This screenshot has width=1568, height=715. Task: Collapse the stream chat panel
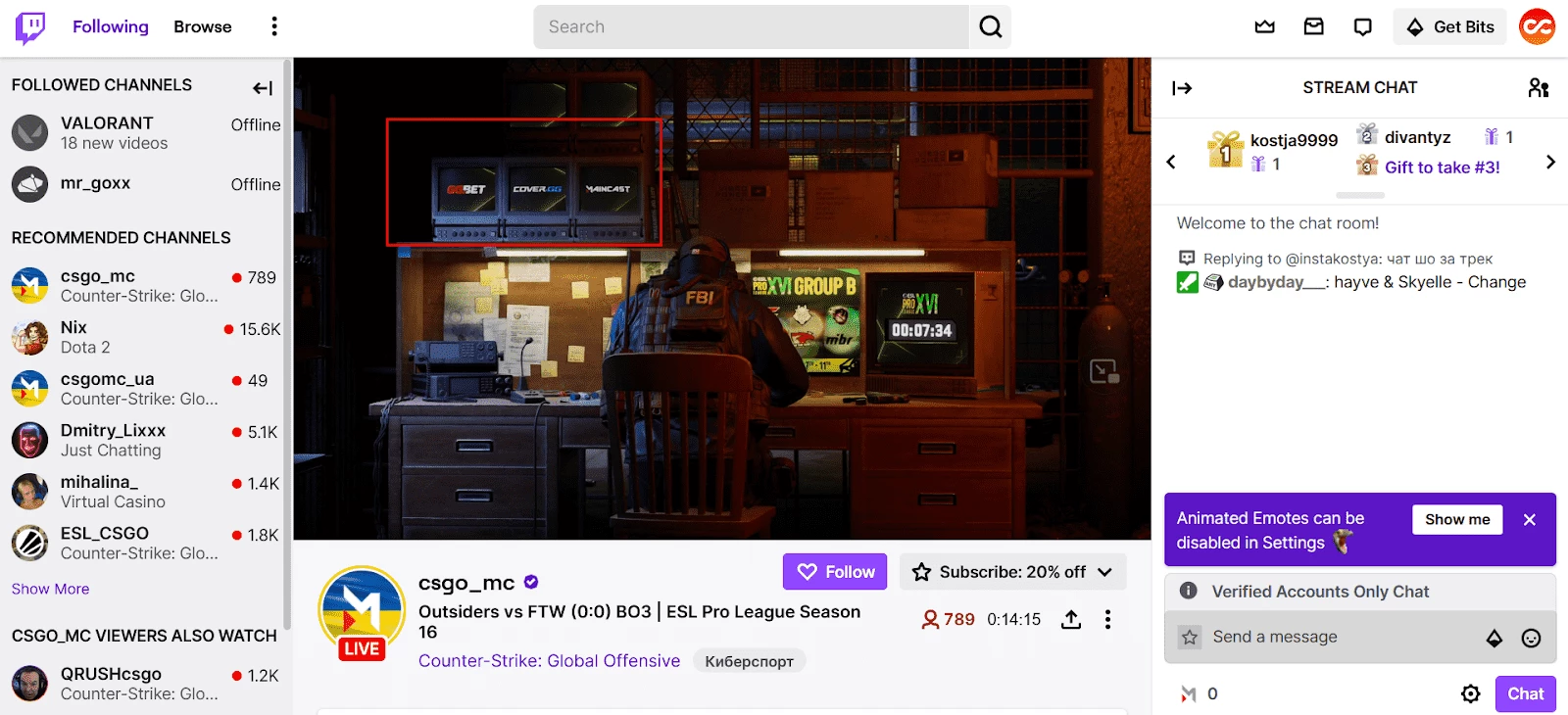click(x=1182, y=88)
